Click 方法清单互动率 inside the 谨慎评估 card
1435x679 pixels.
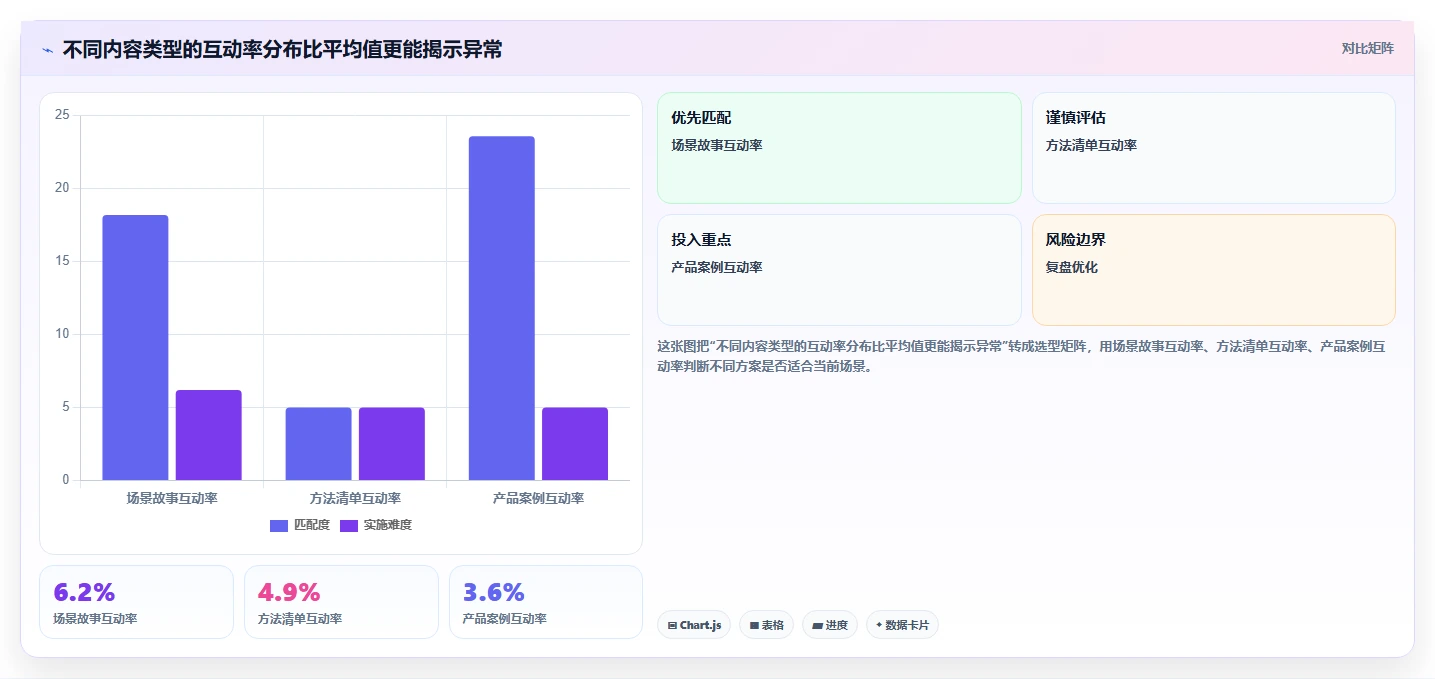[1091, 146]
